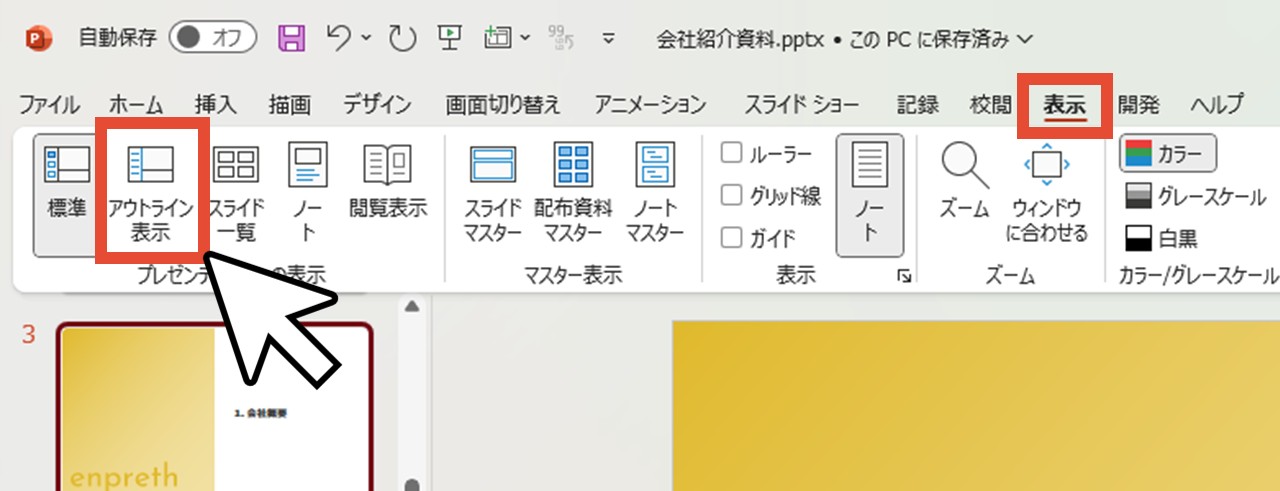Open 配布資料マスター view
This screenshot has height=491, width=1280.
pyautogui.click(x=573, y=196)
